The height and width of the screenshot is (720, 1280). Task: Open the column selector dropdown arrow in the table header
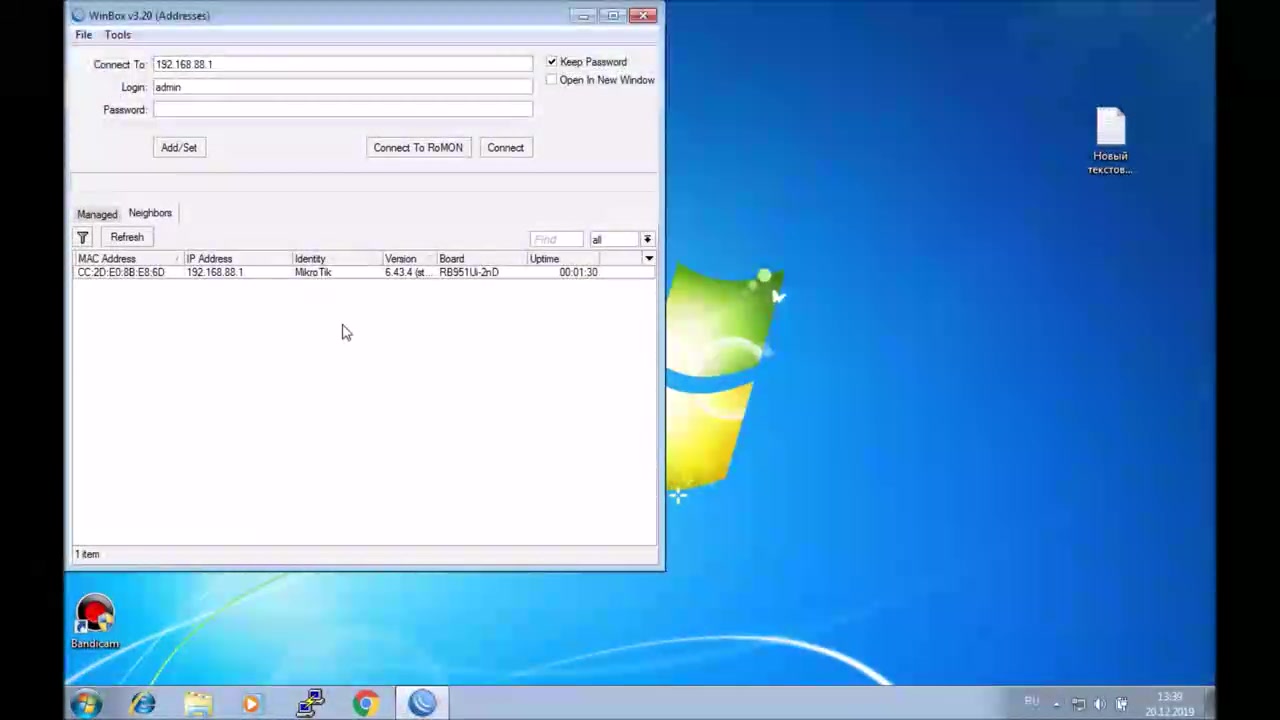click(x=649, y=259)
